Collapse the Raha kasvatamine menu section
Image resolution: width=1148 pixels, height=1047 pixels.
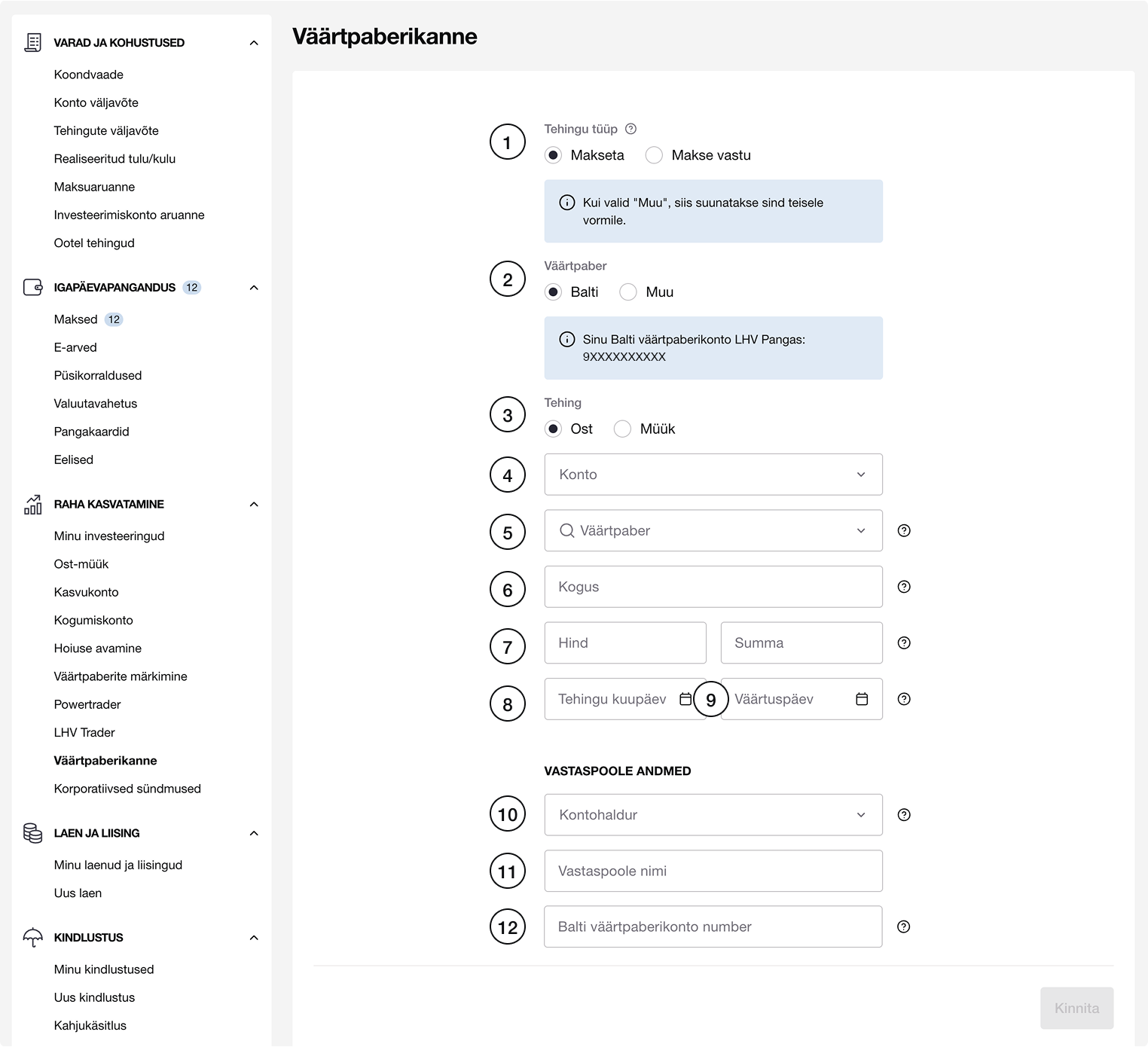254,504
